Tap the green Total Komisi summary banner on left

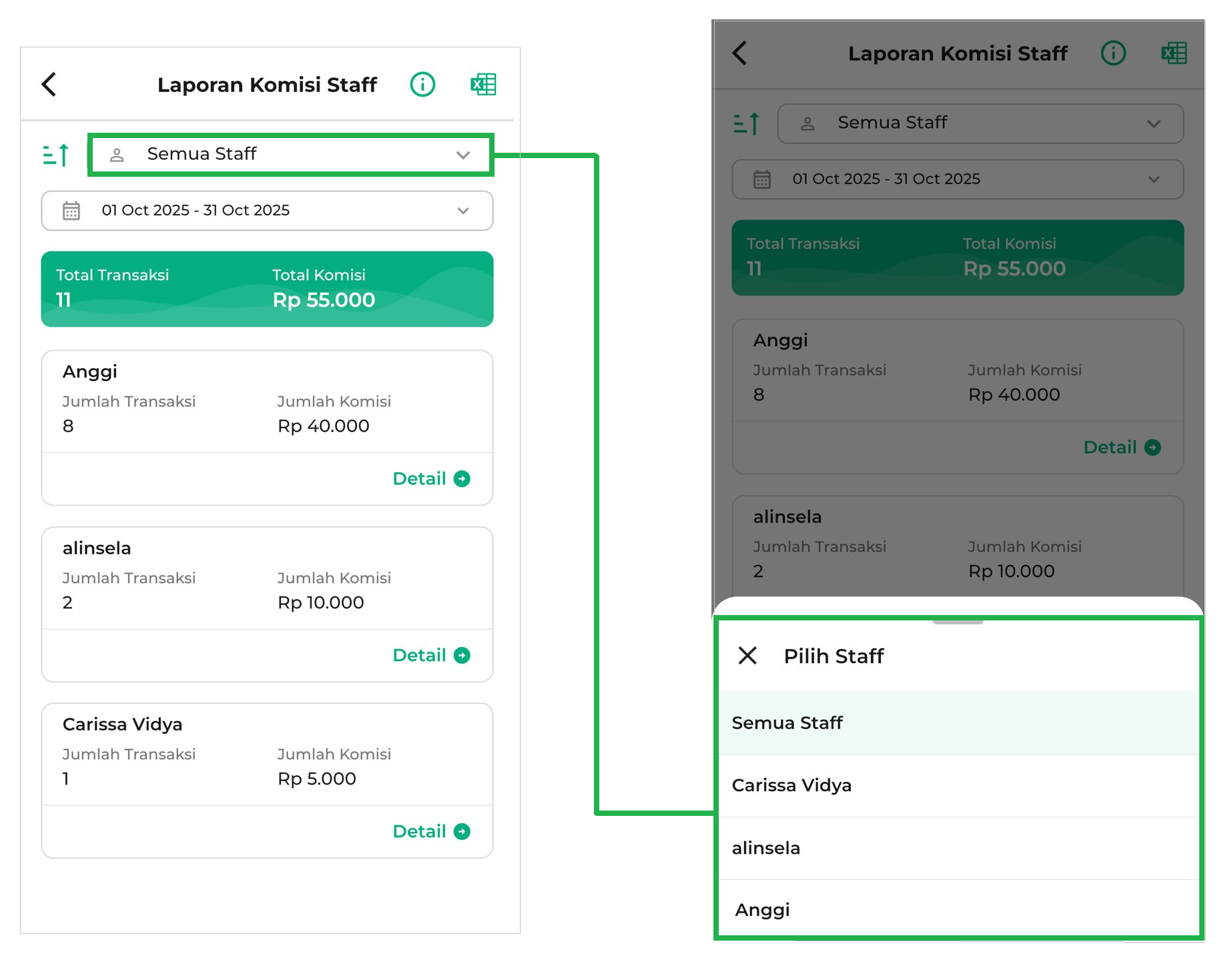267,289
